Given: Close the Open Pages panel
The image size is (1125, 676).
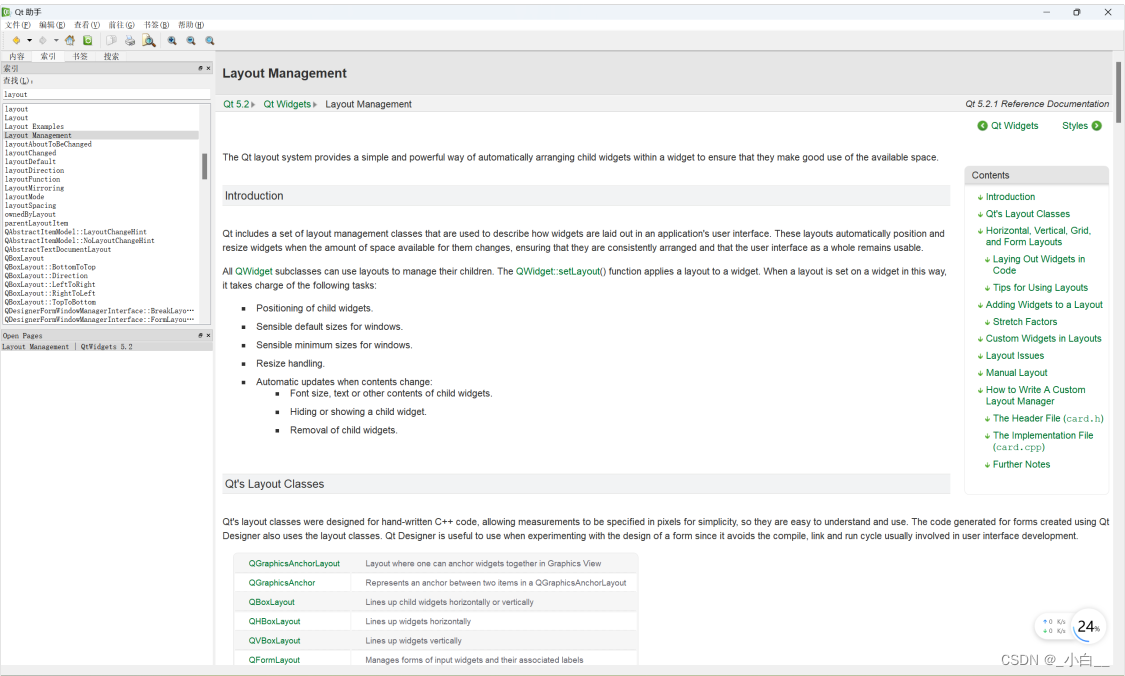Looking at the screenshot, I should pyautogui.click(x=208, y=335).
